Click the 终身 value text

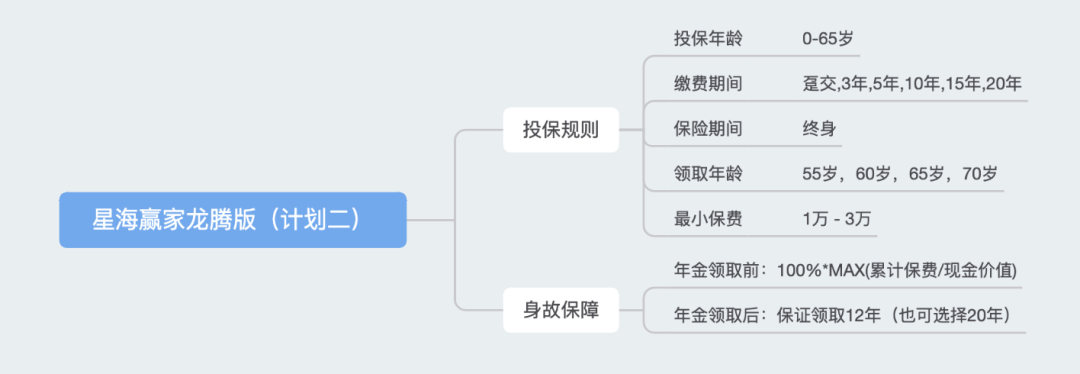click(820, 129)
